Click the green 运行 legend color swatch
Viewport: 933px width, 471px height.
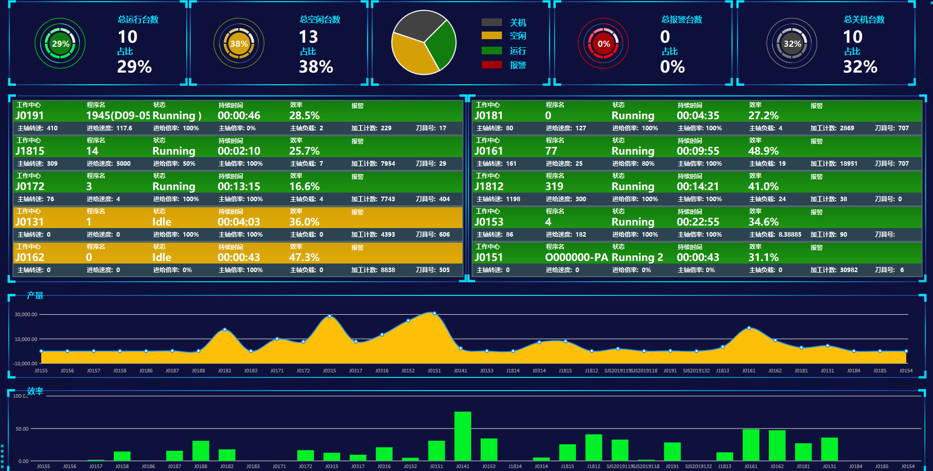click(x=491, y=51)
